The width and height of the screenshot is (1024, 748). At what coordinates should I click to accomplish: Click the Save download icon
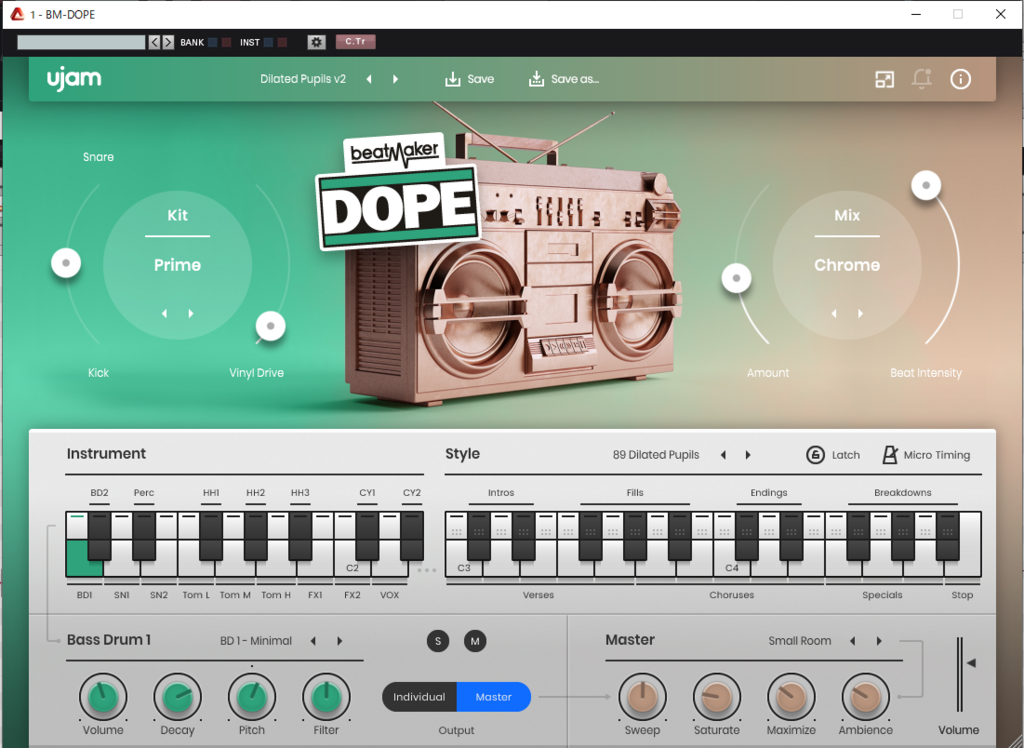453,79
